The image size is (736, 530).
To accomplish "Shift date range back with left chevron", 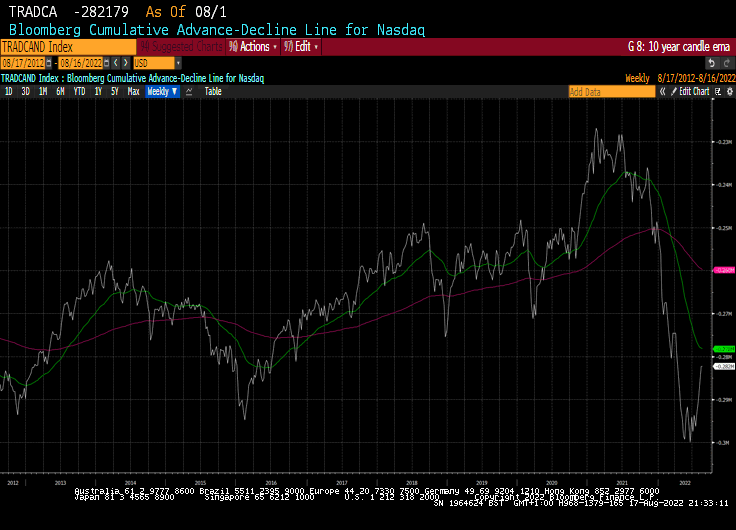I will (116, 63).
